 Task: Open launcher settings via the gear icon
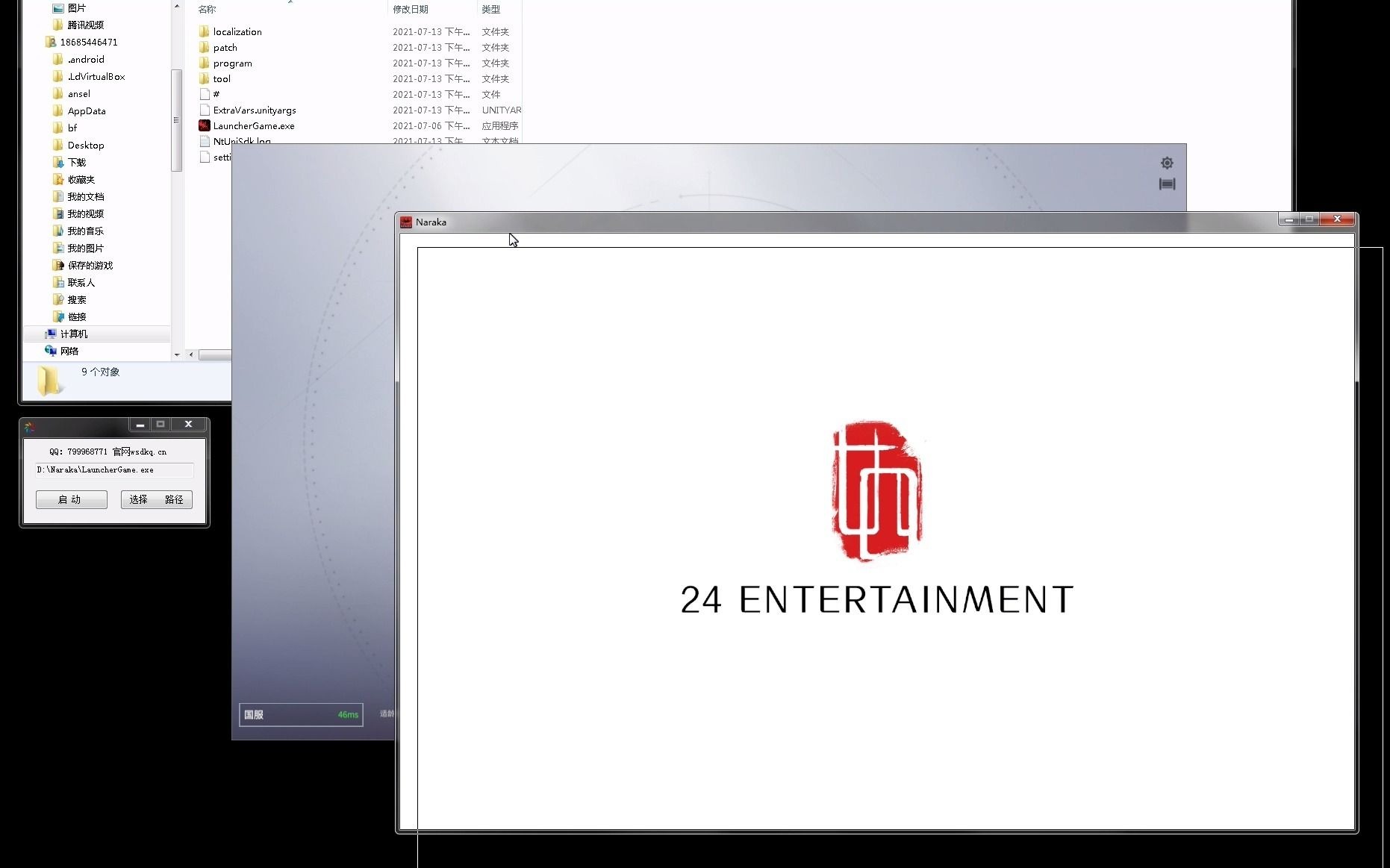click(1167, 162)
